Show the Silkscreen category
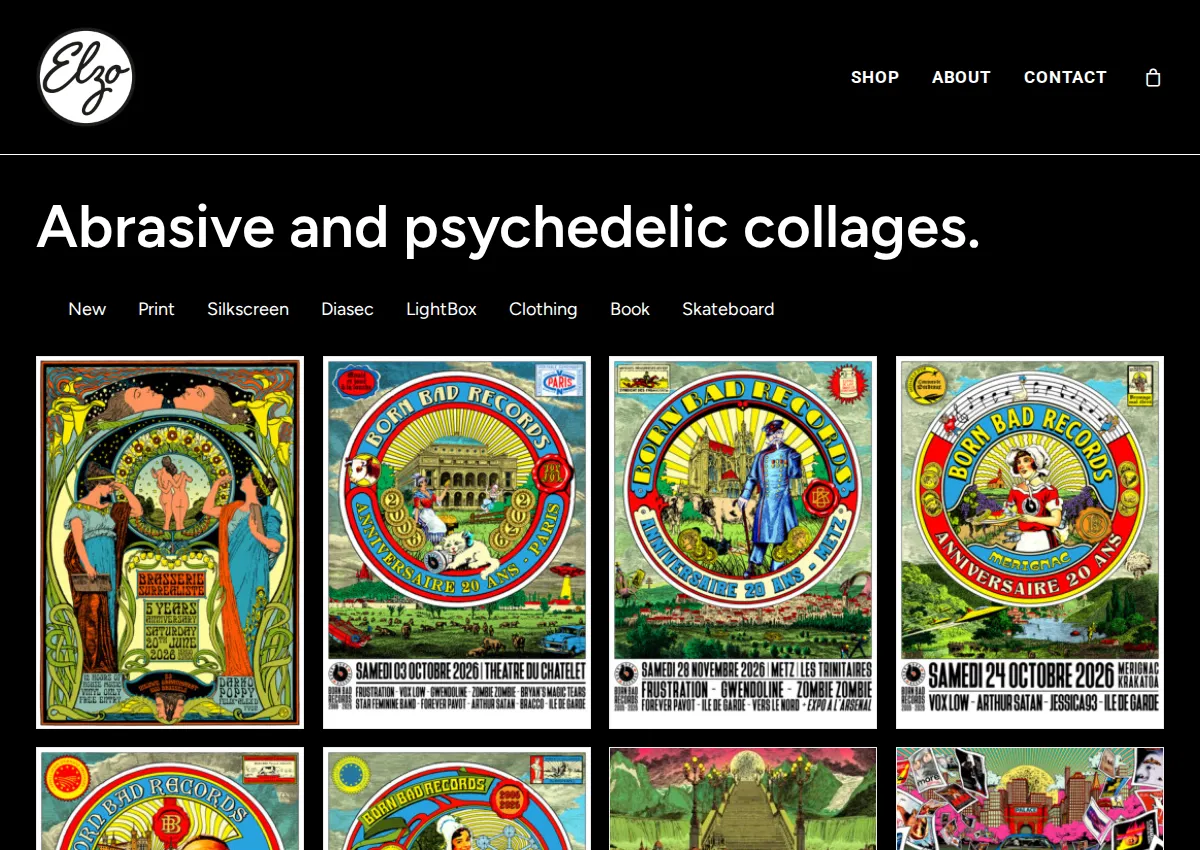1200x850 pixels. pyautogui.click(x=248, y=309)
